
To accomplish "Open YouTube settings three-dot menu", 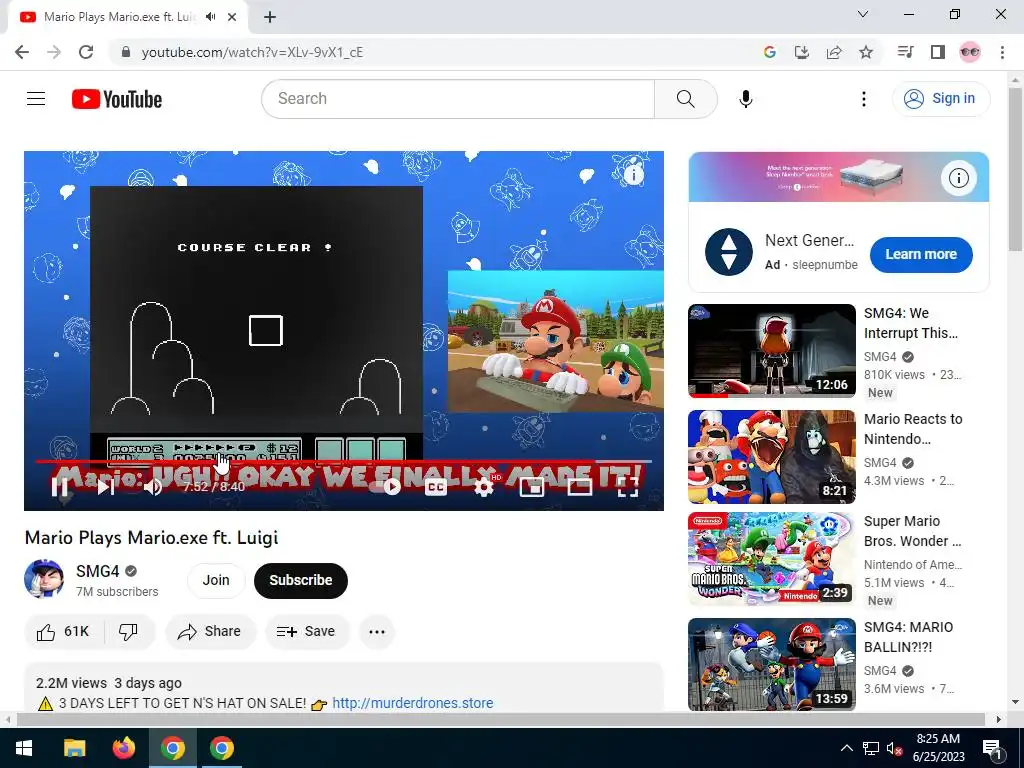I will 863,99.
